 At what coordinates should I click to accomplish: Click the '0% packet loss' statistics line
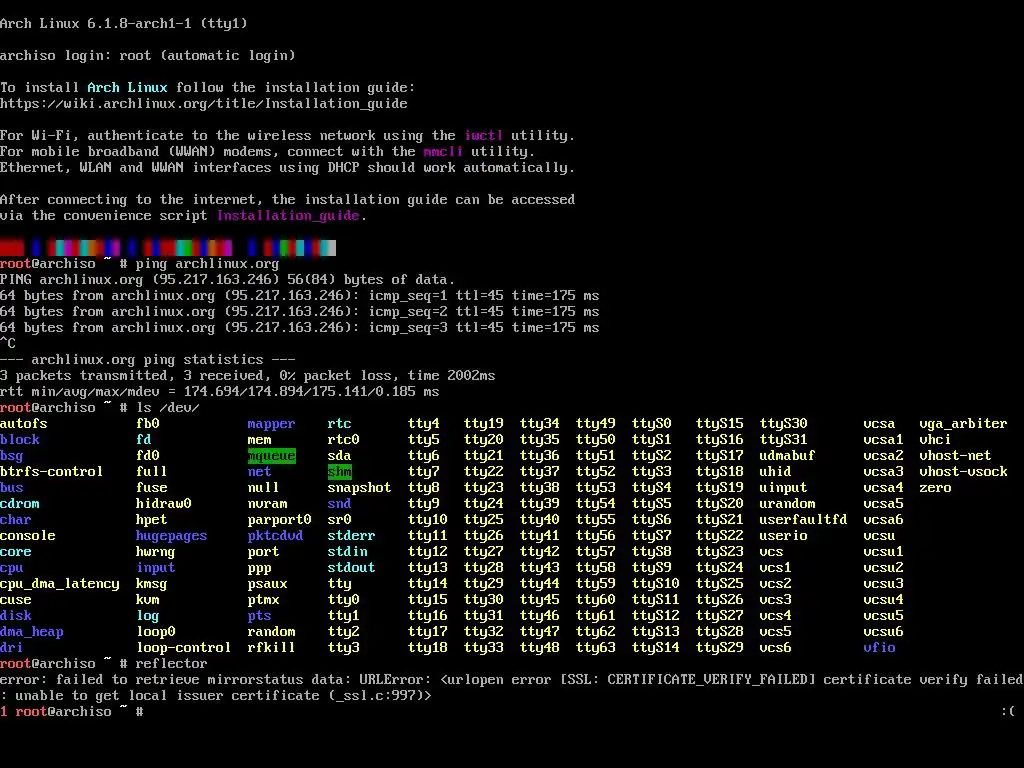tap(248, 376)
